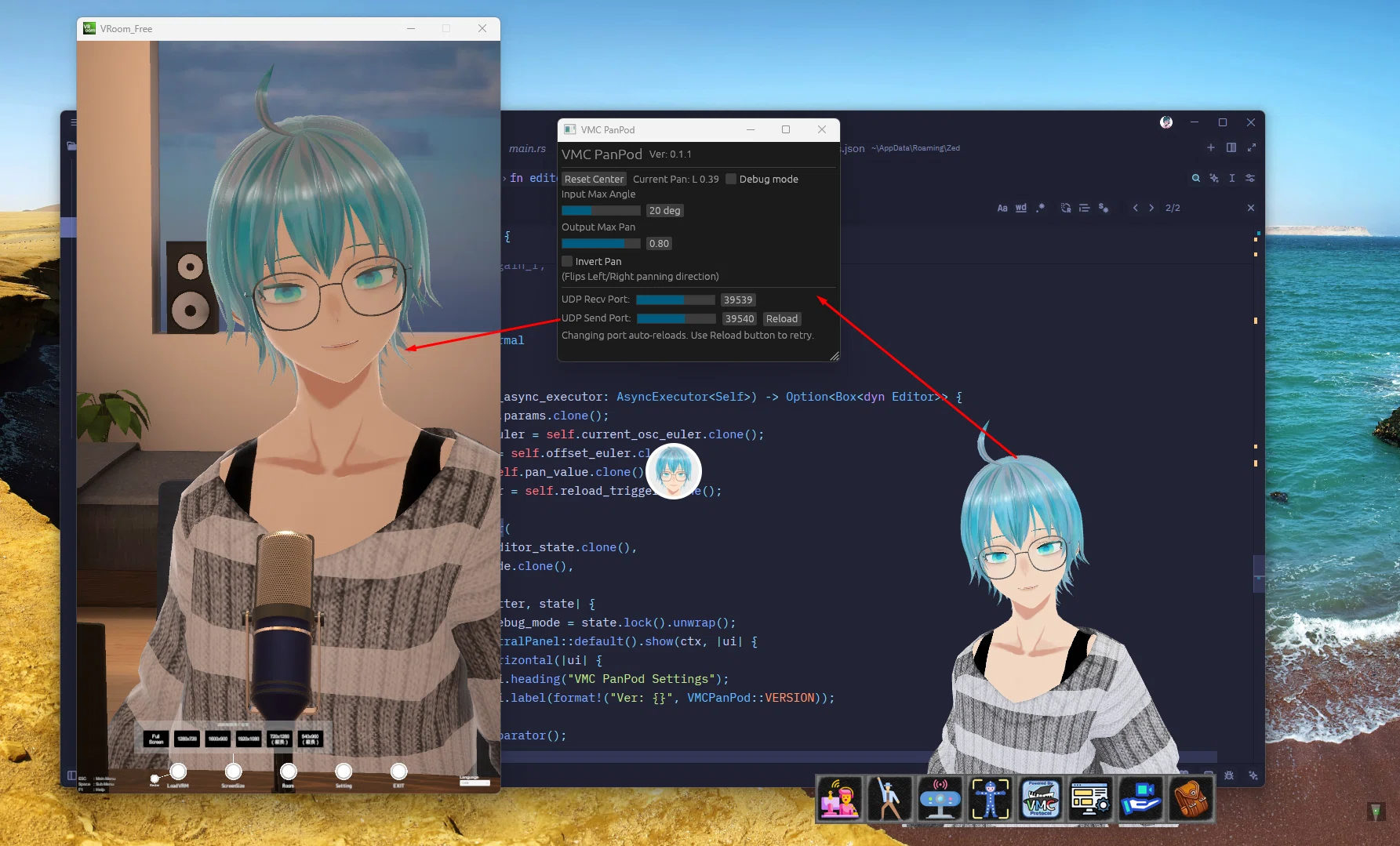Click the select-all-matches lines icon
This screenshot has height=846, width=1400.
click(1085, 208)
